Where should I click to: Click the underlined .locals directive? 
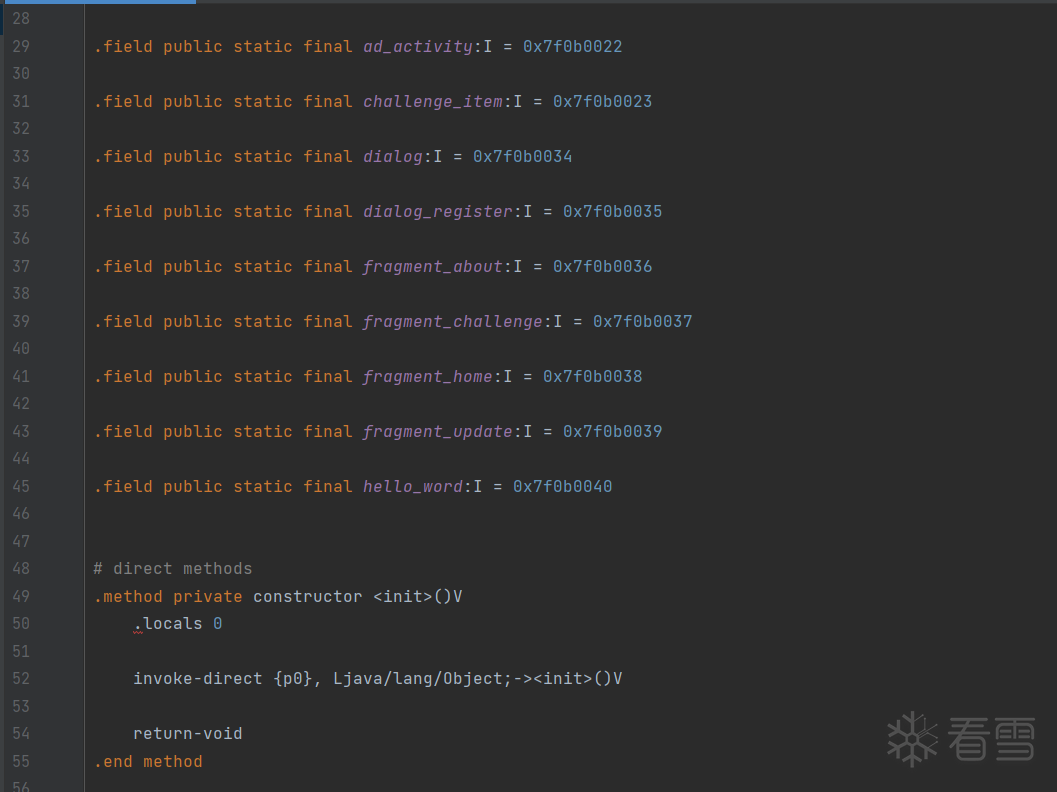tap(168, 624)
